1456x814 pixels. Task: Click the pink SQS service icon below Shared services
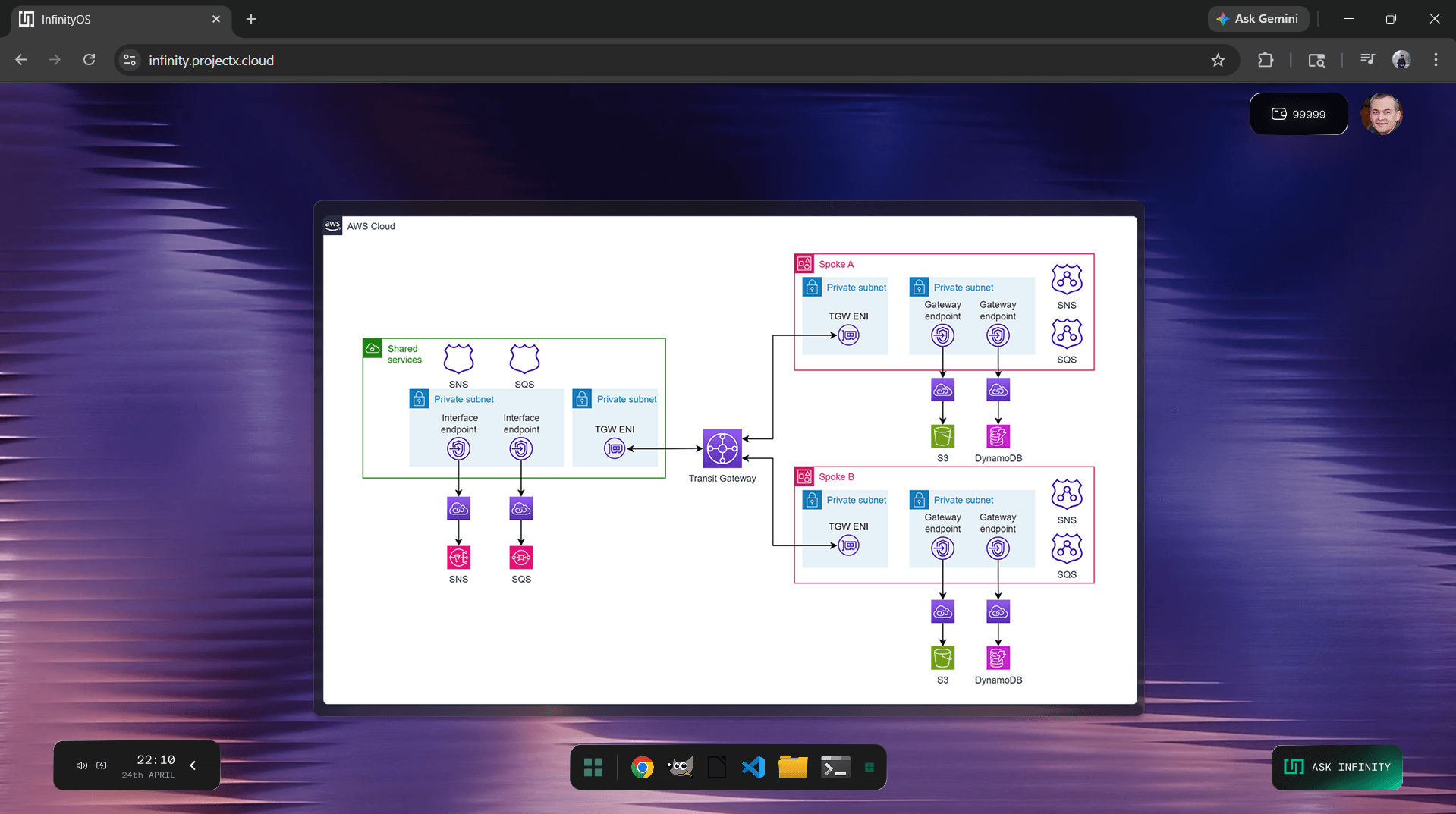[520, 558]
